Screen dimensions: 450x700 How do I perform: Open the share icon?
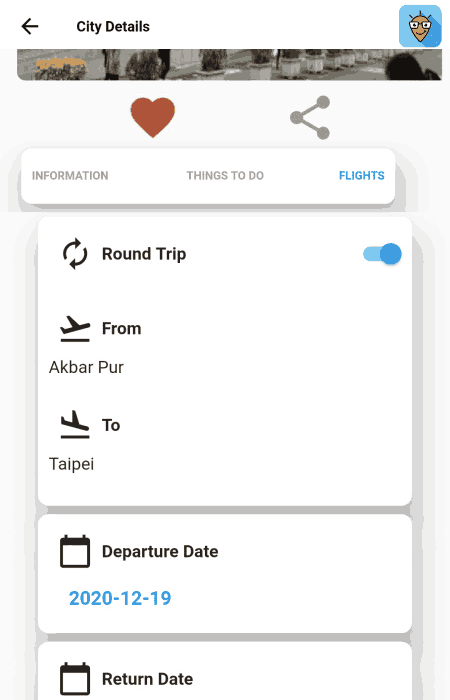click(310, 118)
